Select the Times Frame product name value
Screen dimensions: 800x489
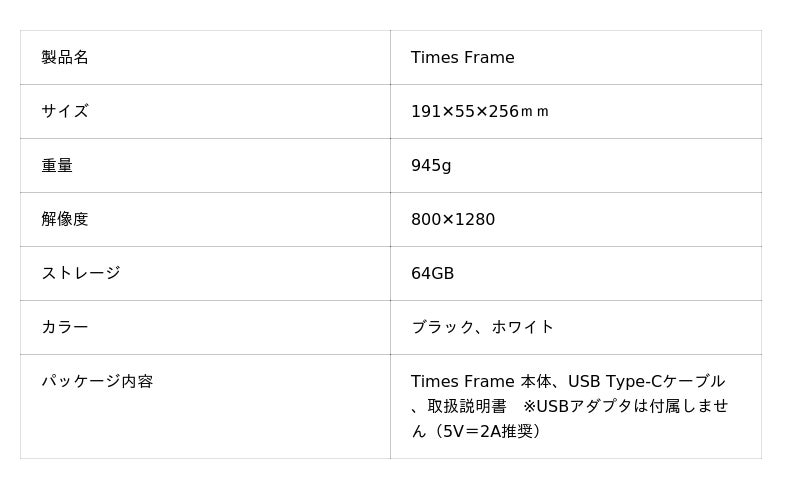click(462, 58)
